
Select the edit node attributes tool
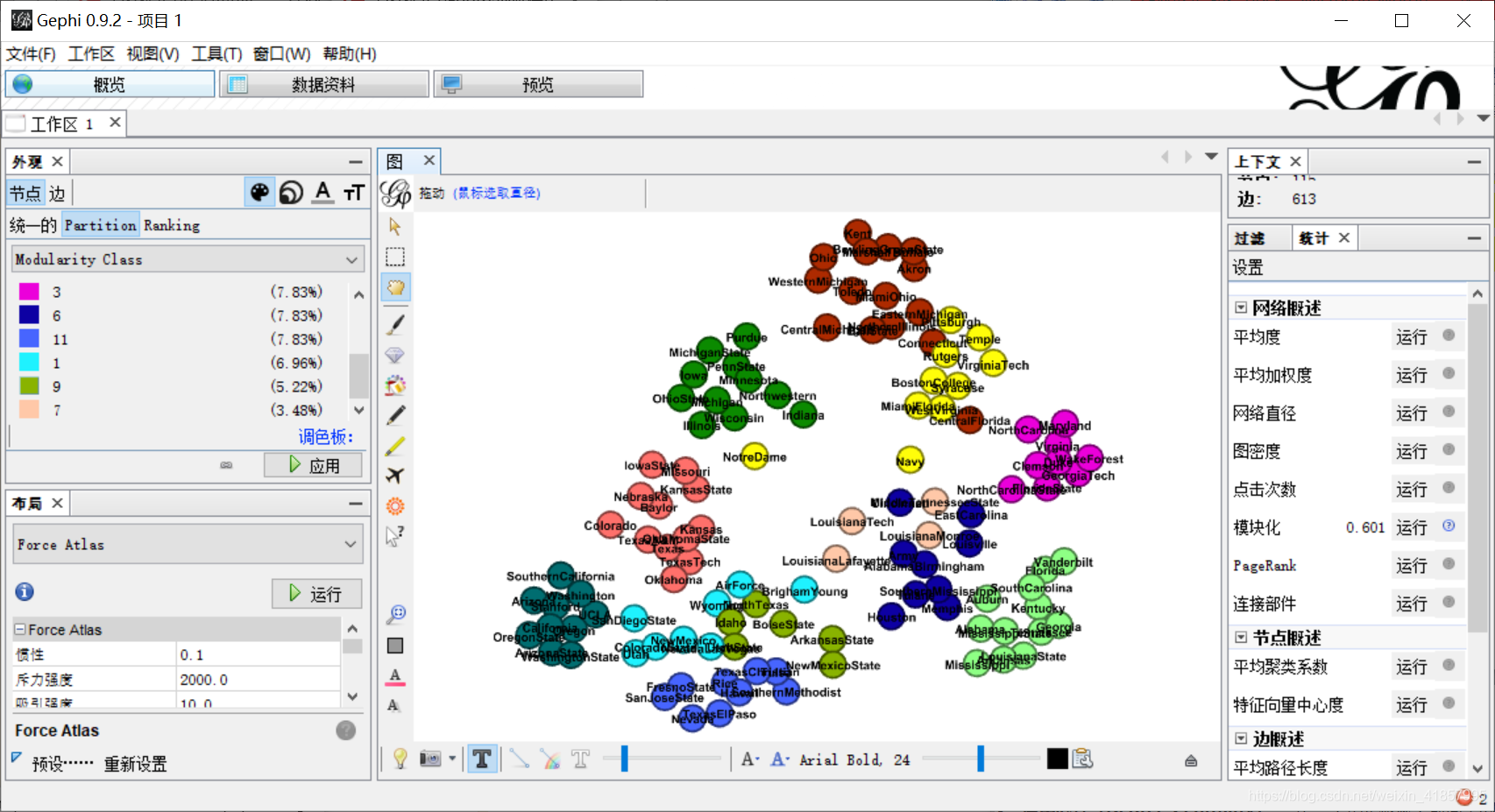click(x=395, y=536)
